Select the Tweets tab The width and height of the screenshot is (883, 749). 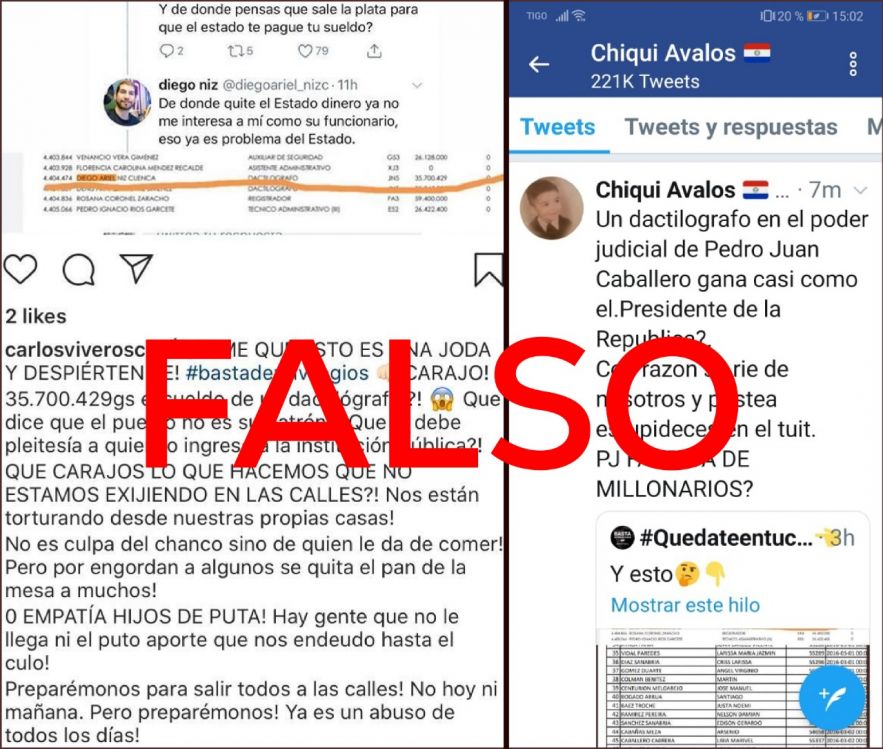click(558, 127)
